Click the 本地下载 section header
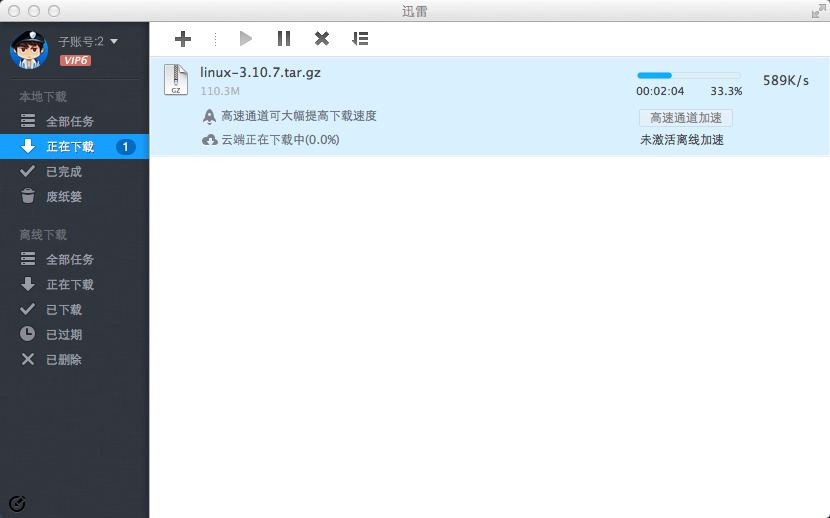The height and width of the screenshot is (518, 830). tap(43, 97)
